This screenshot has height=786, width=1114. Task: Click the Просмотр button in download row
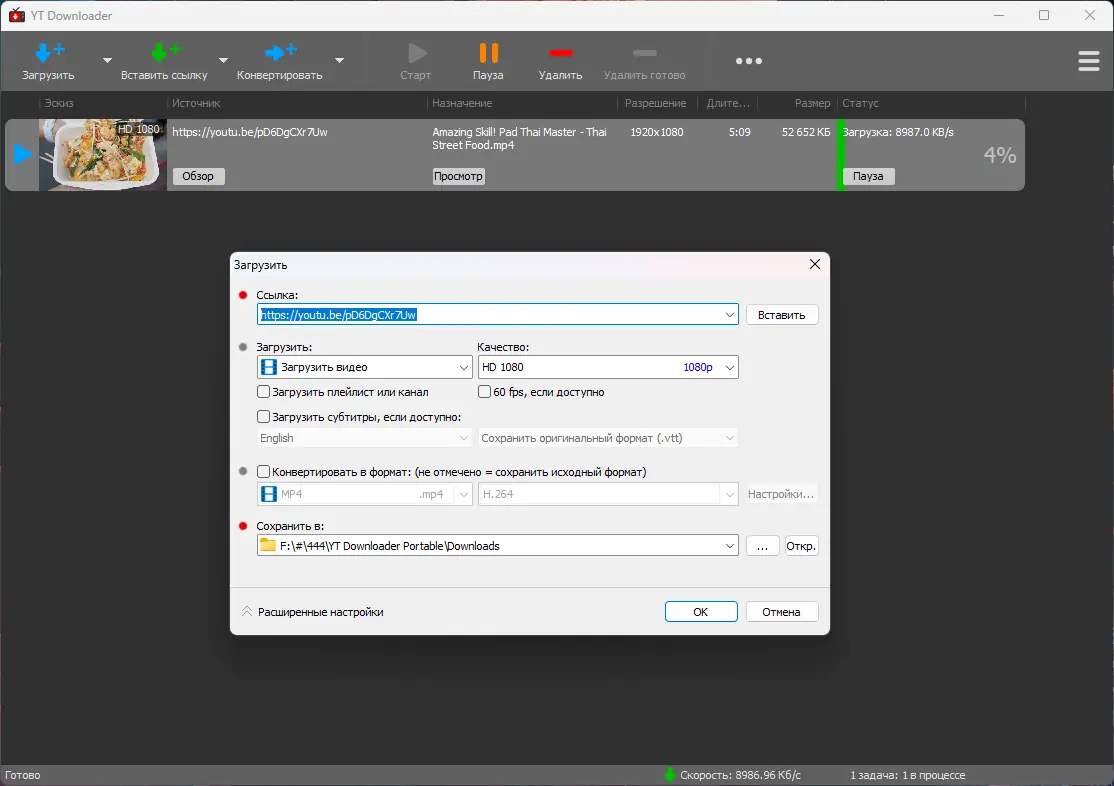pos(458,176)
